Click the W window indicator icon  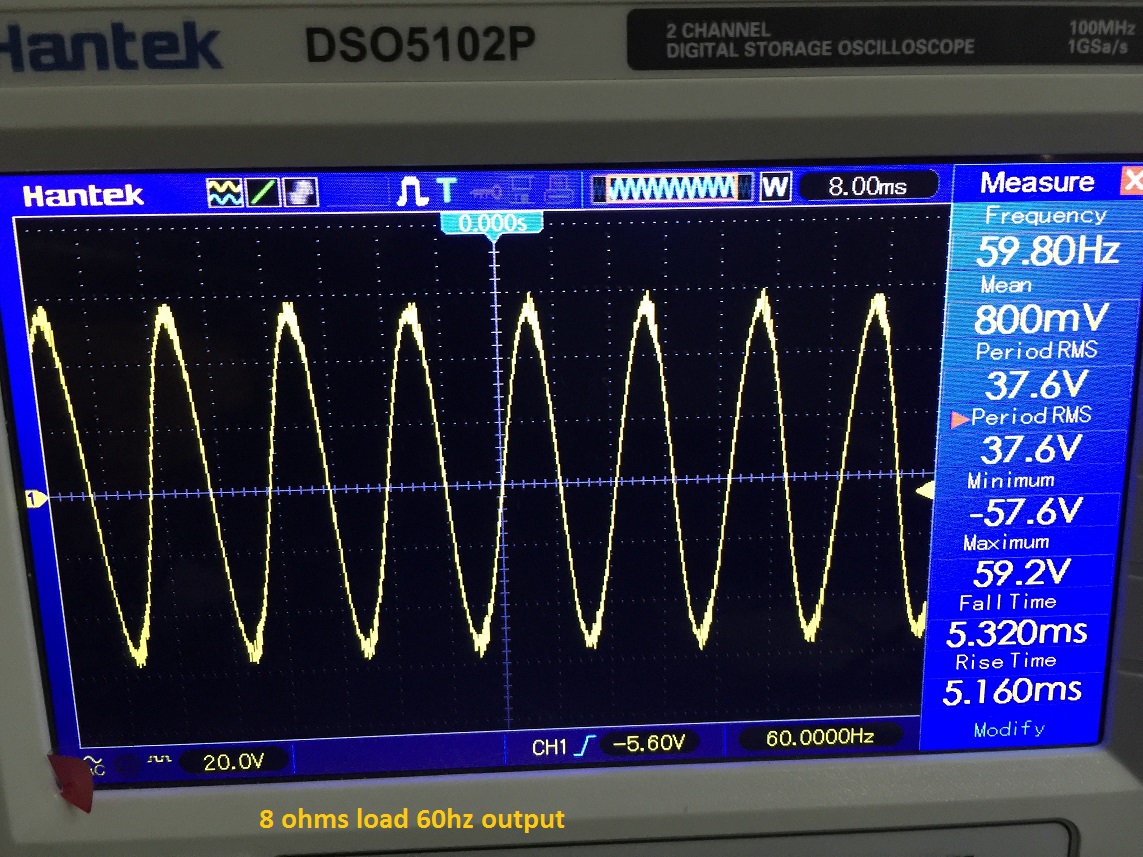pos(775,187)
